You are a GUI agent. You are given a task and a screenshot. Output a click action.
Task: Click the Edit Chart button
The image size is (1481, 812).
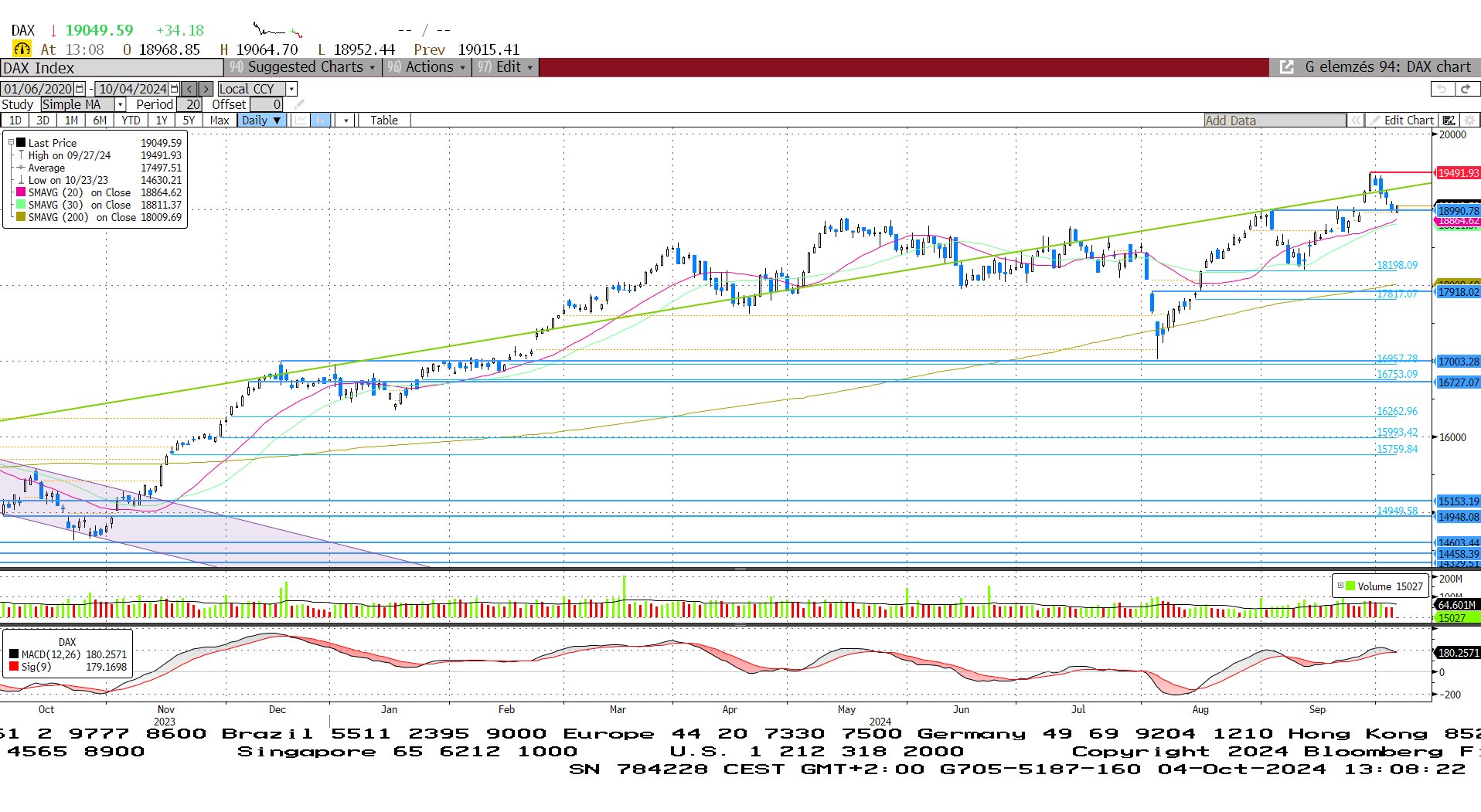coord(1401,121)
